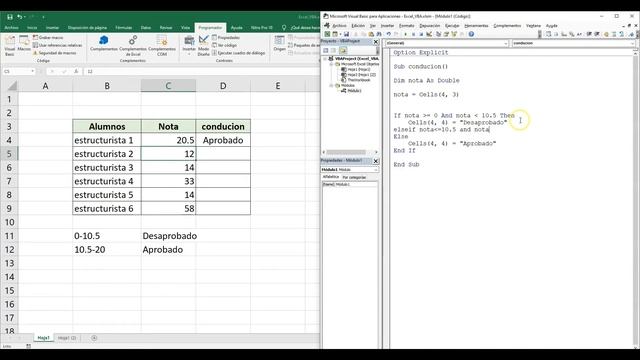Open the Archivo tab in Excel
The width and height of the screenshot is (640, 360).
(11, 28)
